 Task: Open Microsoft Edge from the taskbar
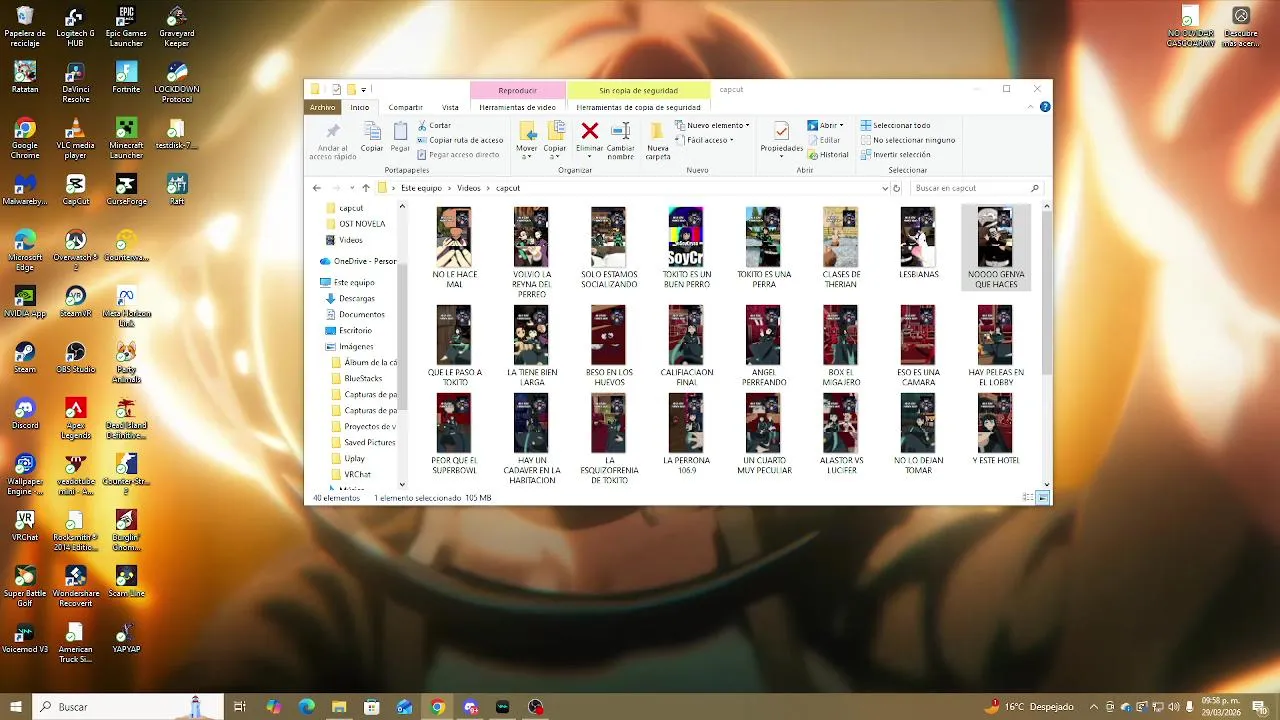coord(306,707)
